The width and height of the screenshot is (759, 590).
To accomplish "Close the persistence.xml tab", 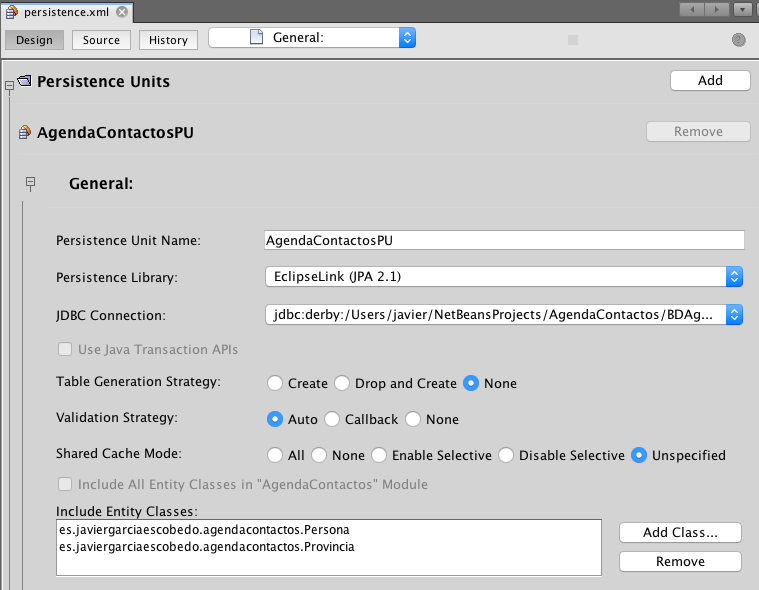I will 121,13.
